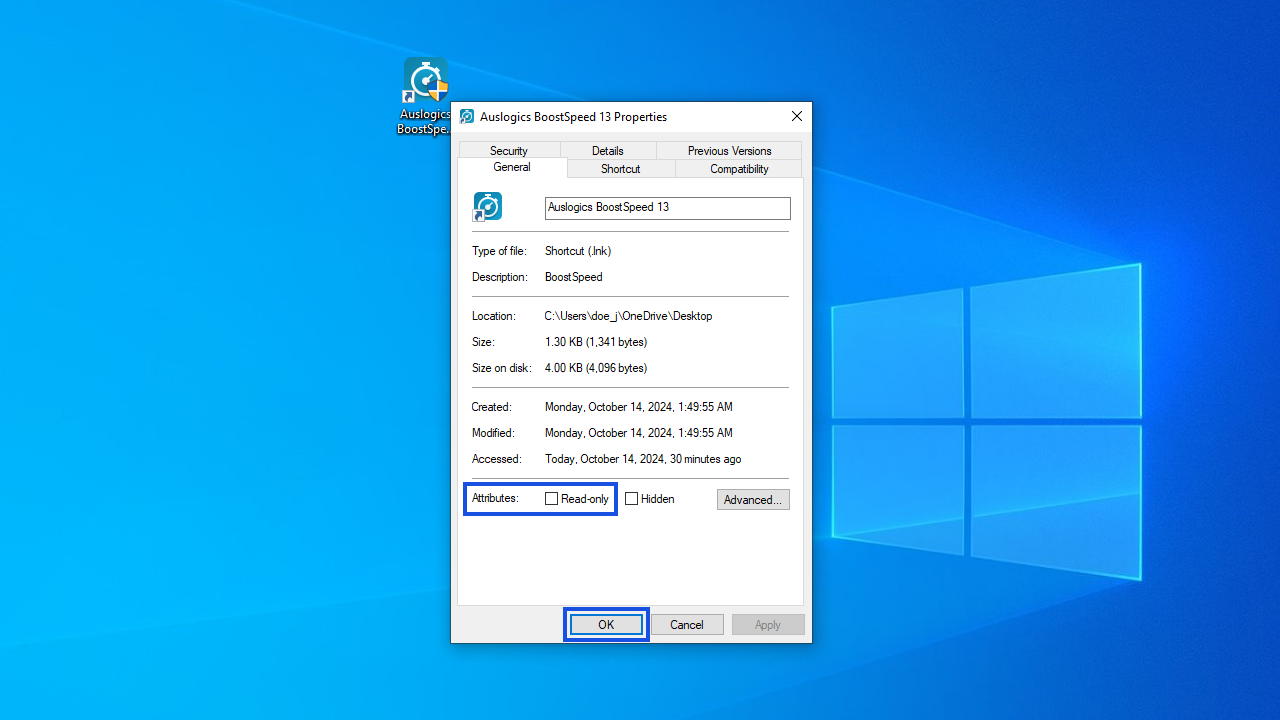Switch to the Shortcut tab
The image size is (1280, 720).
[x=621, y=169]
